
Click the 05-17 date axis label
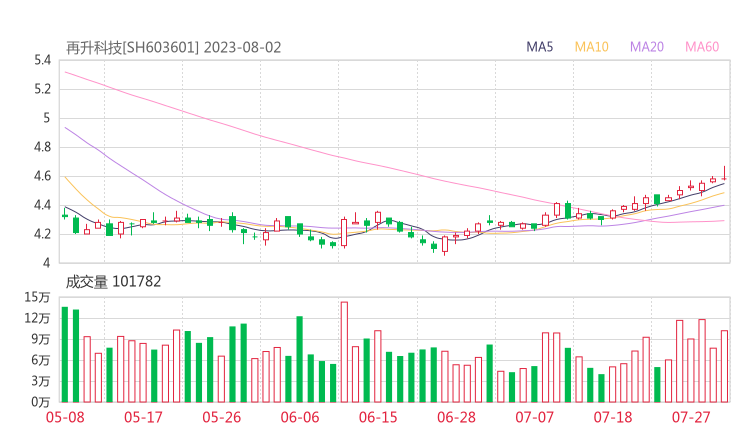coord(143,417)
